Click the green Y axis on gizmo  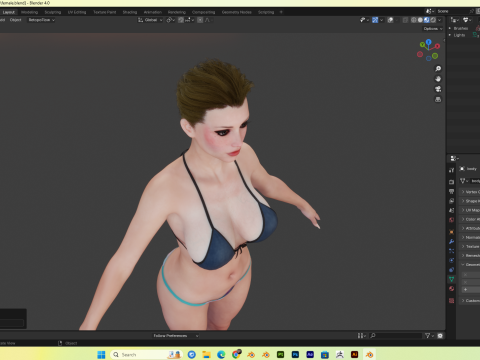[x=423, y=44]
